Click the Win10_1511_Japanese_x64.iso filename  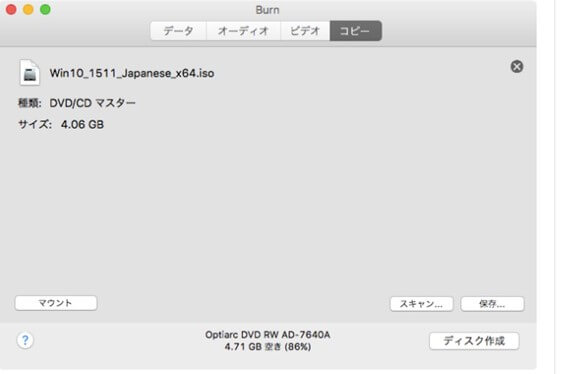[x=132, y=73]
